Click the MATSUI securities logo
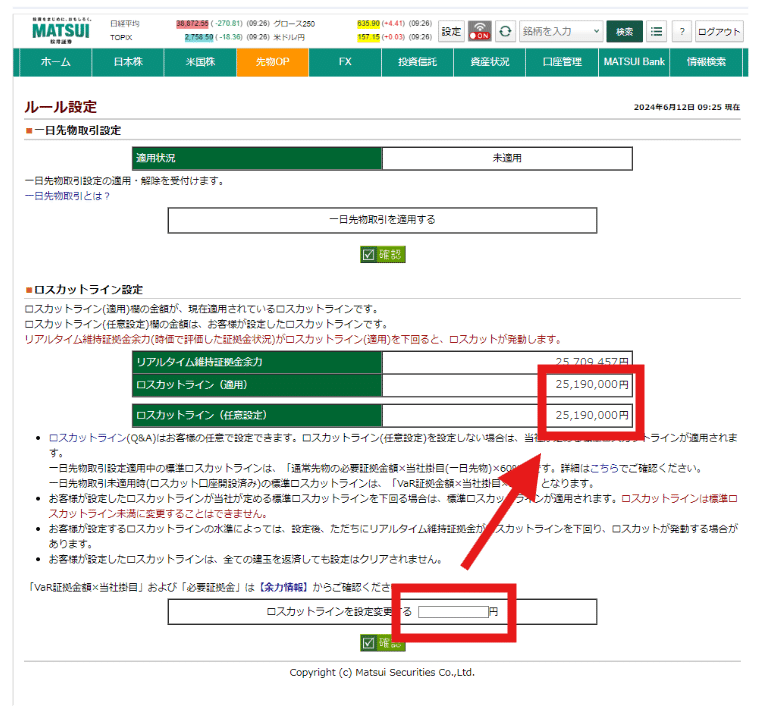This screenshot has width=762, height=708. point(59,30)
